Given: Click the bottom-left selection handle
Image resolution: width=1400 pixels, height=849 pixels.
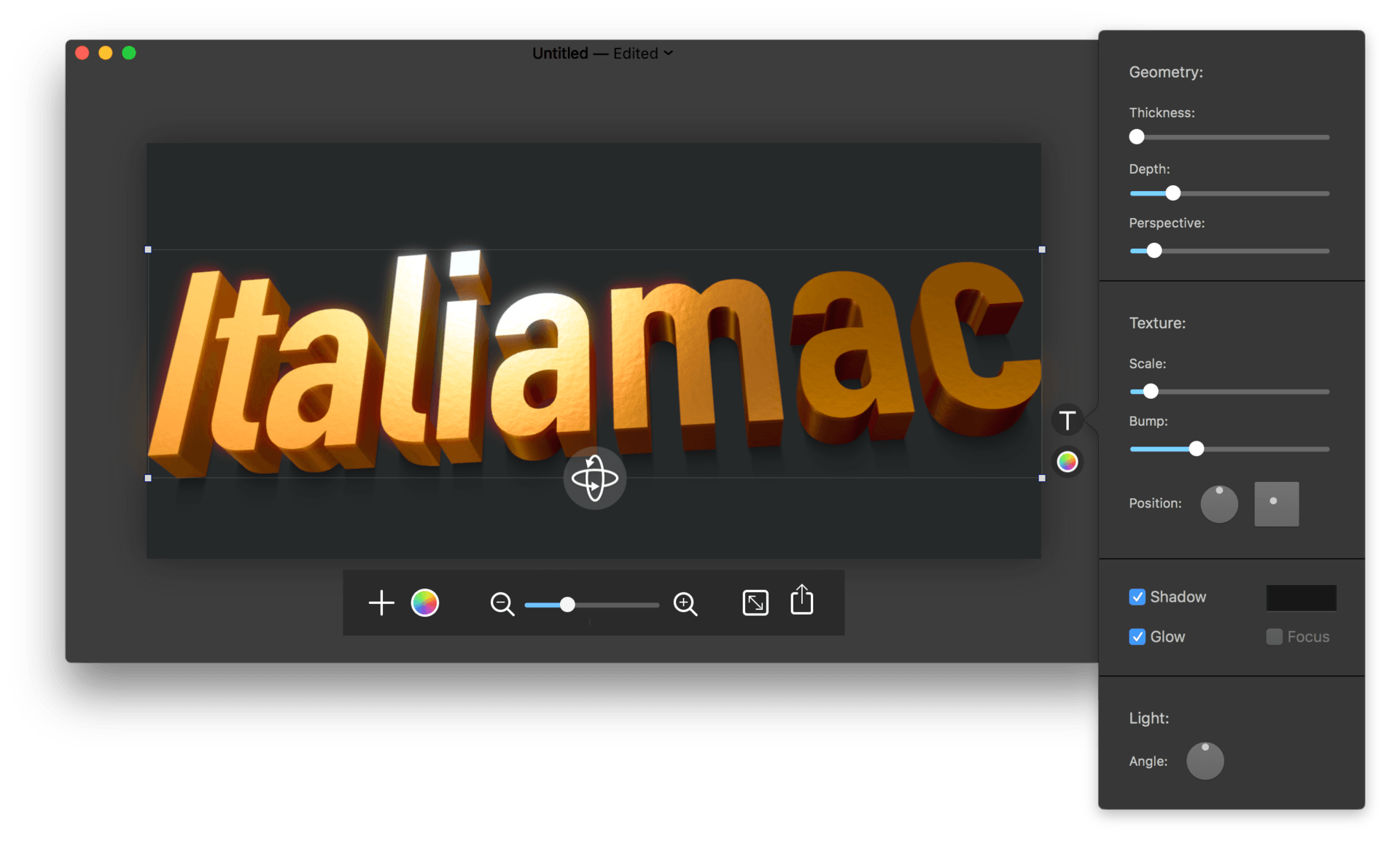Looking at the screenshot, I should pyautogui.click(x=148, y=478).
